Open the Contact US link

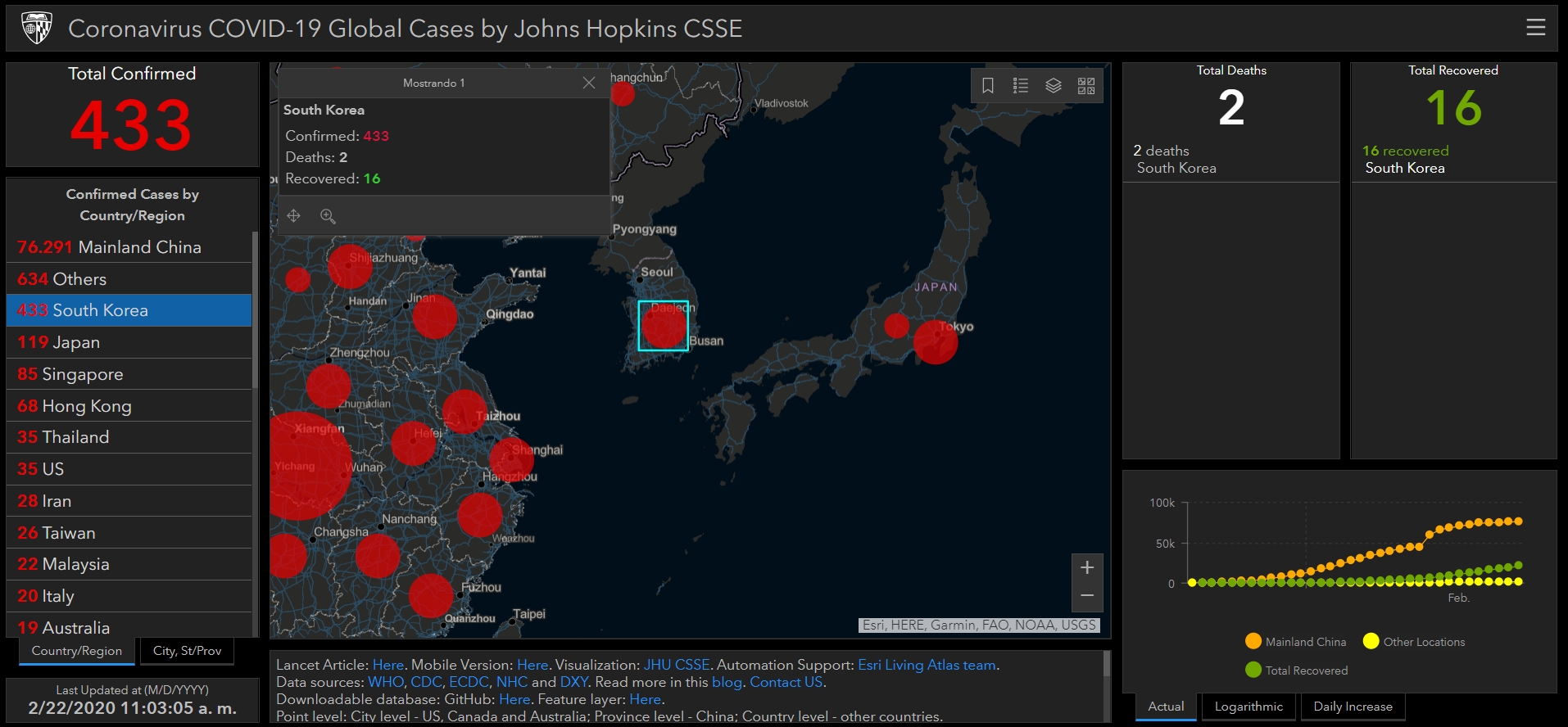(x=786, y=682)
